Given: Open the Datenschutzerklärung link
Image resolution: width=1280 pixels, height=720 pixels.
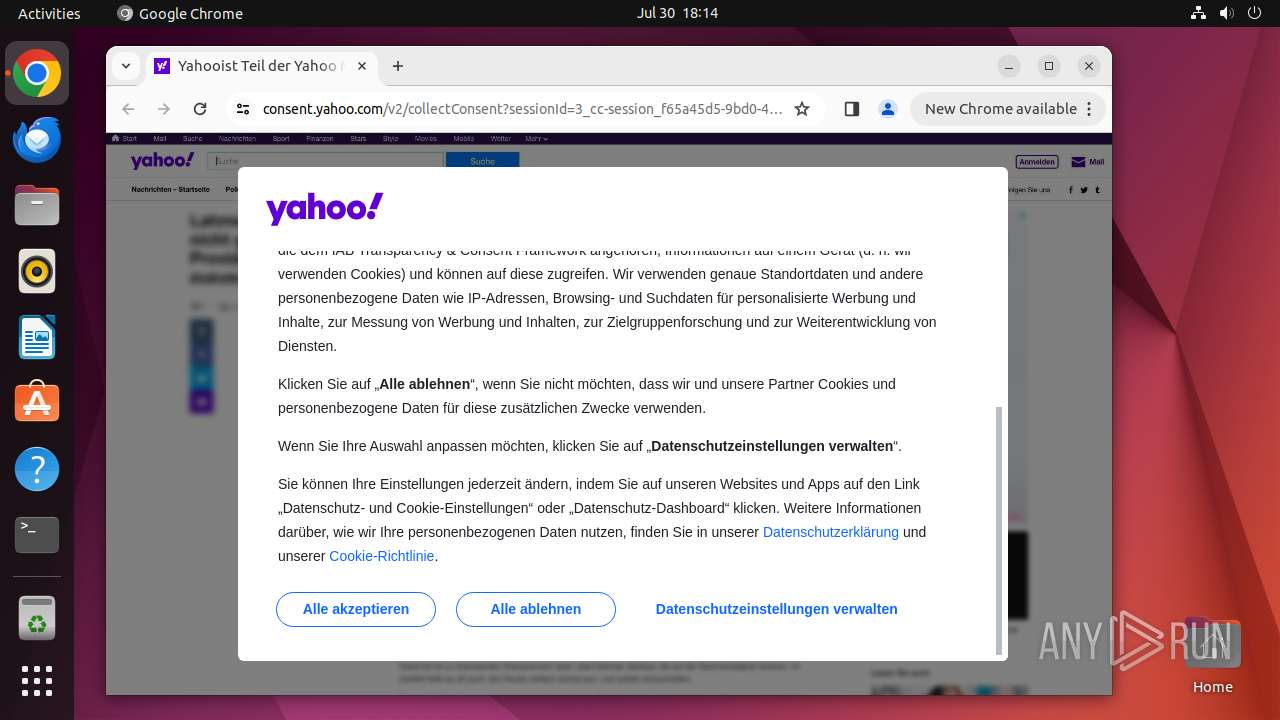Looking at the screenshot, I should pyautogui.click(x=831, y=532).
